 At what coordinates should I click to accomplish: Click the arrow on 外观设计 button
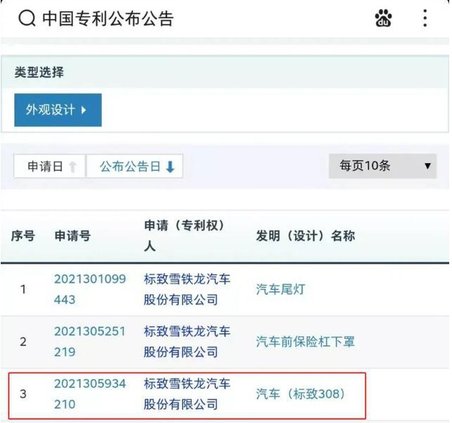pos(84,110)
